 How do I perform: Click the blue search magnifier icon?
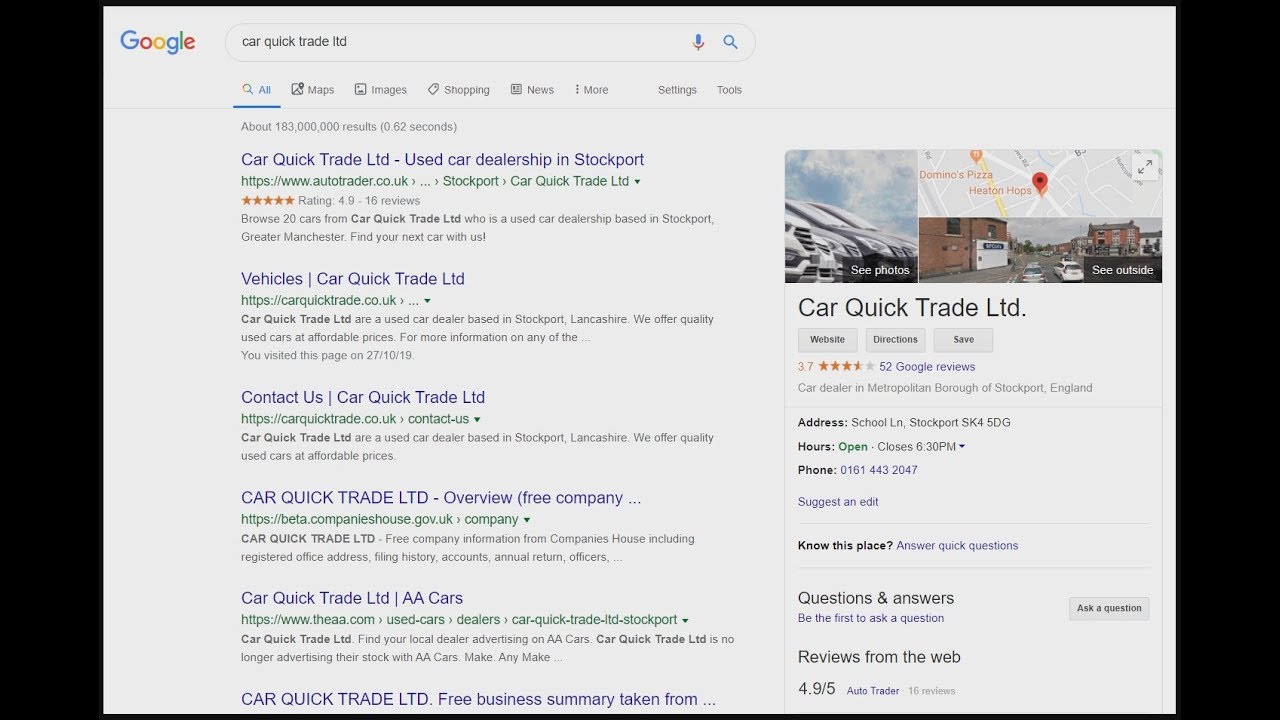(x=730, y=42)
